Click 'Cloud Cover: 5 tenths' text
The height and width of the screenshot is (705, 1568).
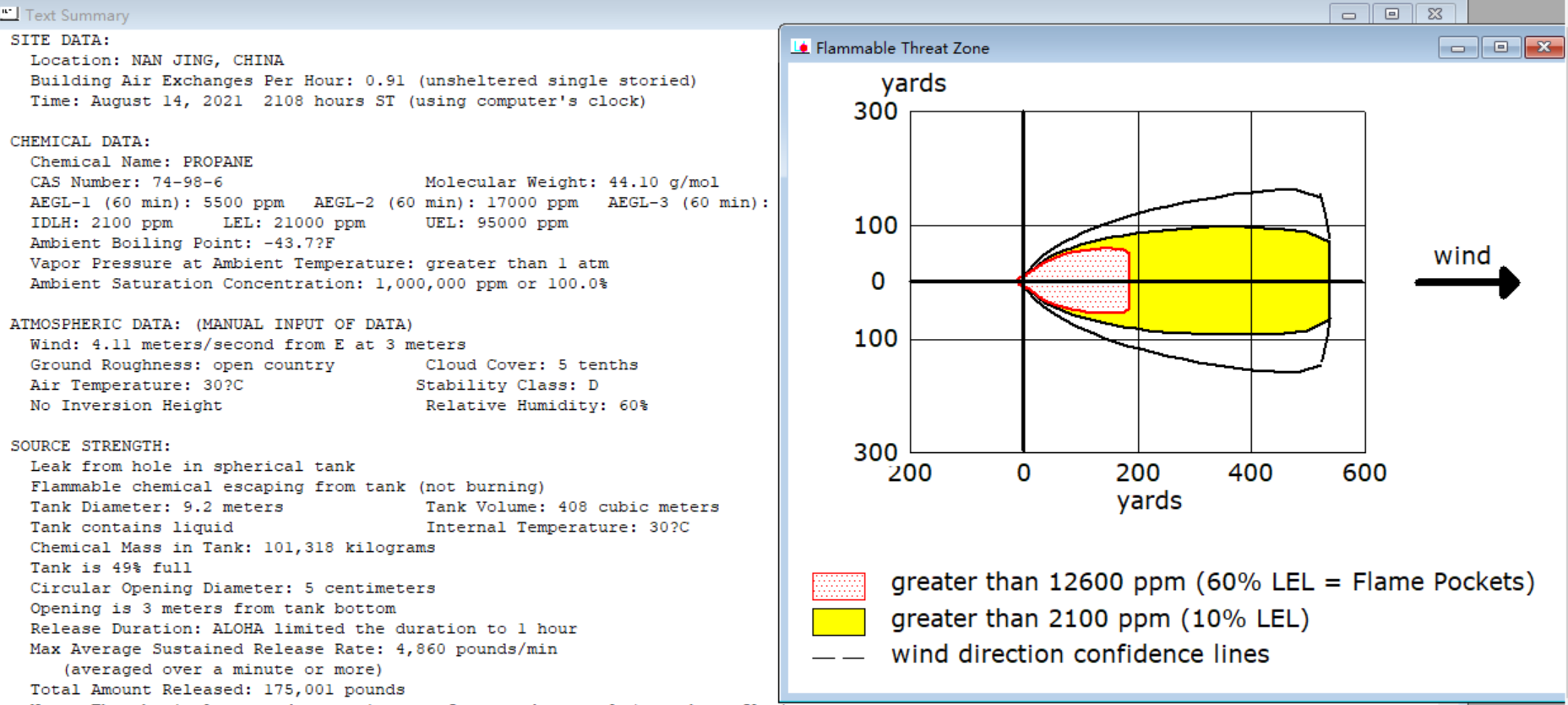tap(532, 364)
